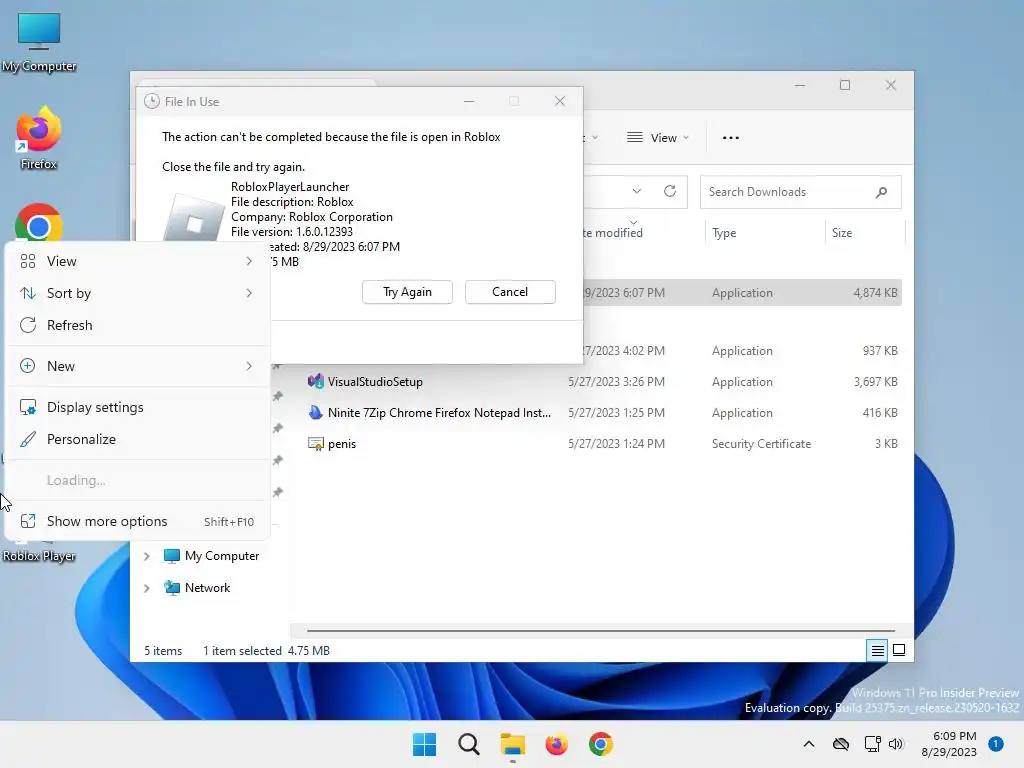
Task: Launch Firefox from the taskbar
Action: [556, 744]
